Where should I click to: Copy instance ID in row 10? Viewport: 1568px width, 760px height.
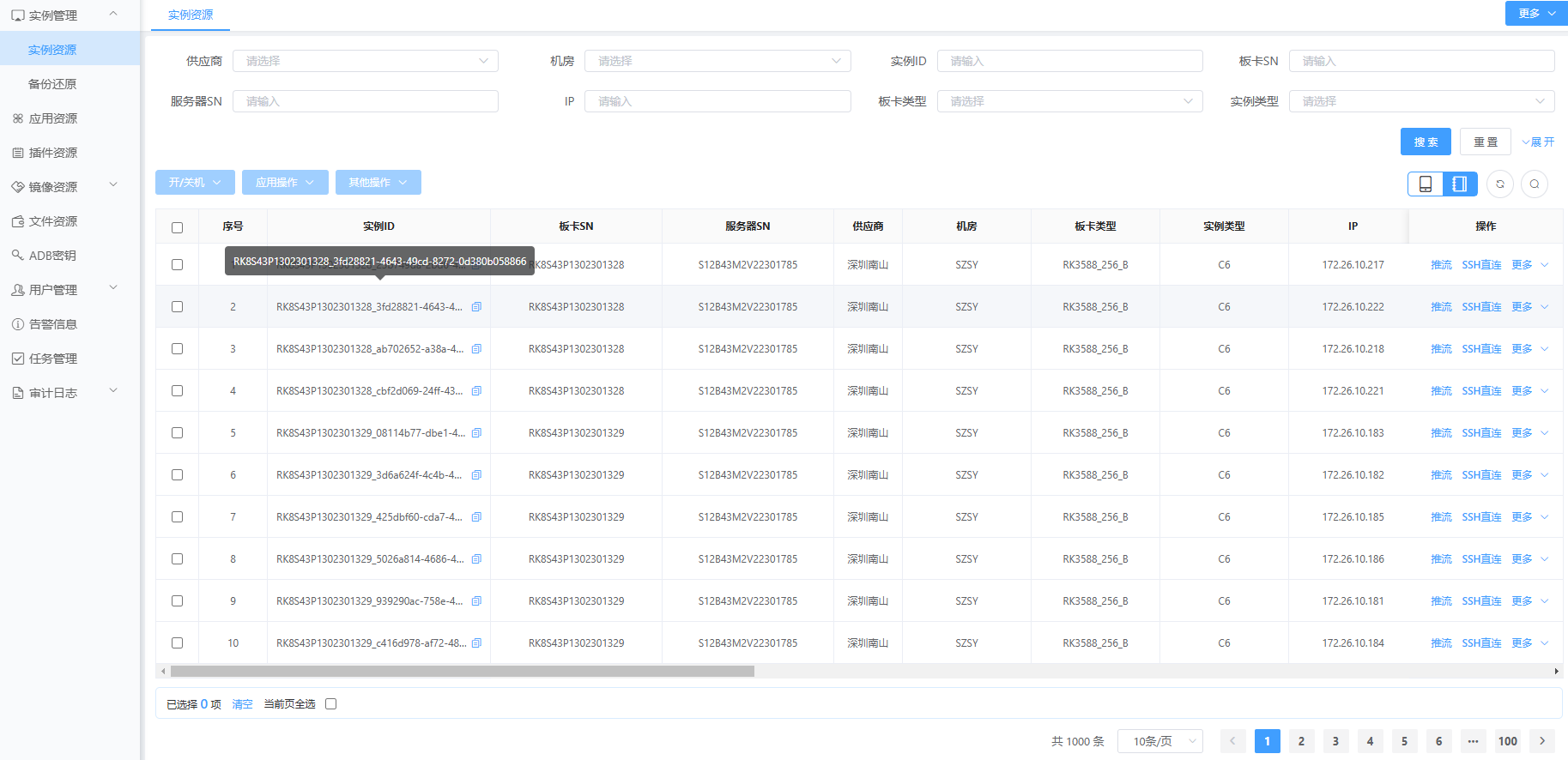[476, 643]
